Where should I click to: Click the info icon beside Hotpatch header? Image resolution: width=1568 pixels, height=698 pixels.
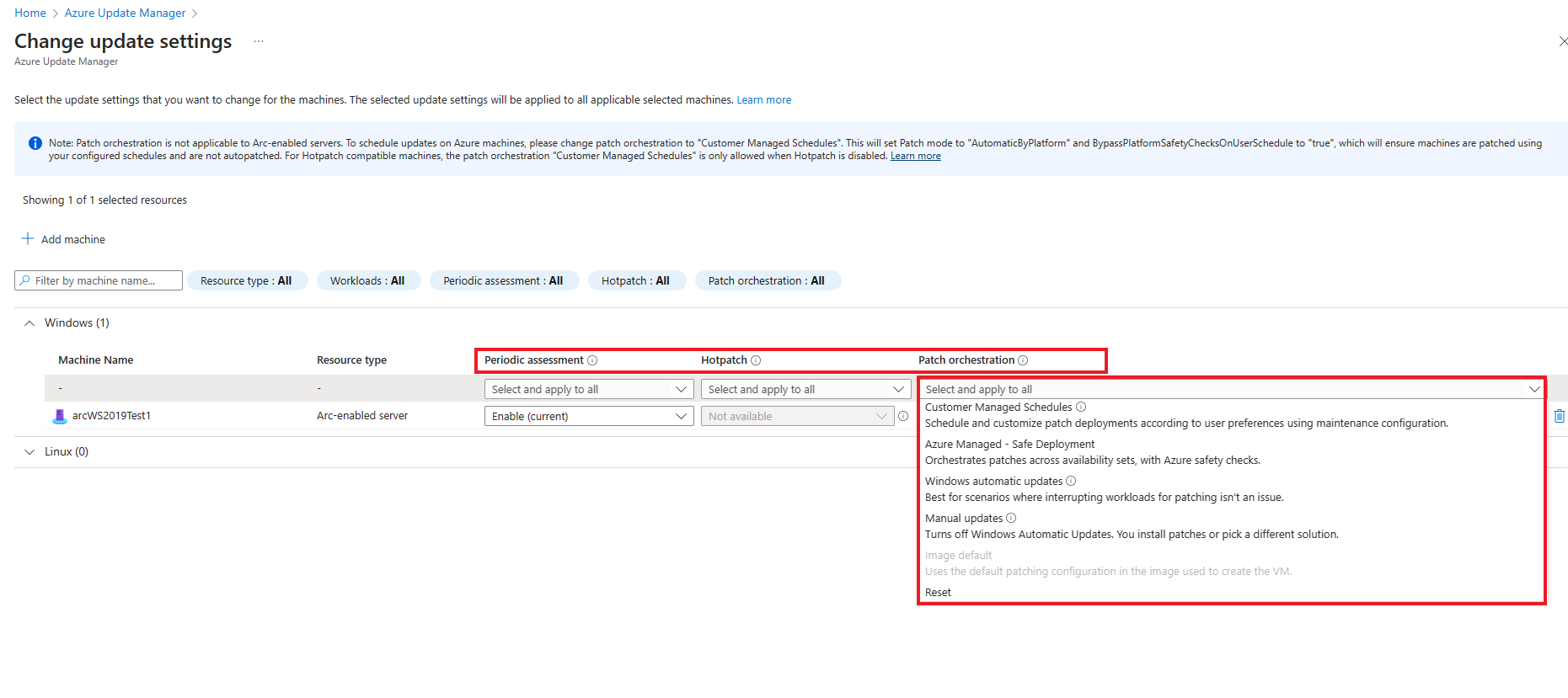[x=756, y=360]
